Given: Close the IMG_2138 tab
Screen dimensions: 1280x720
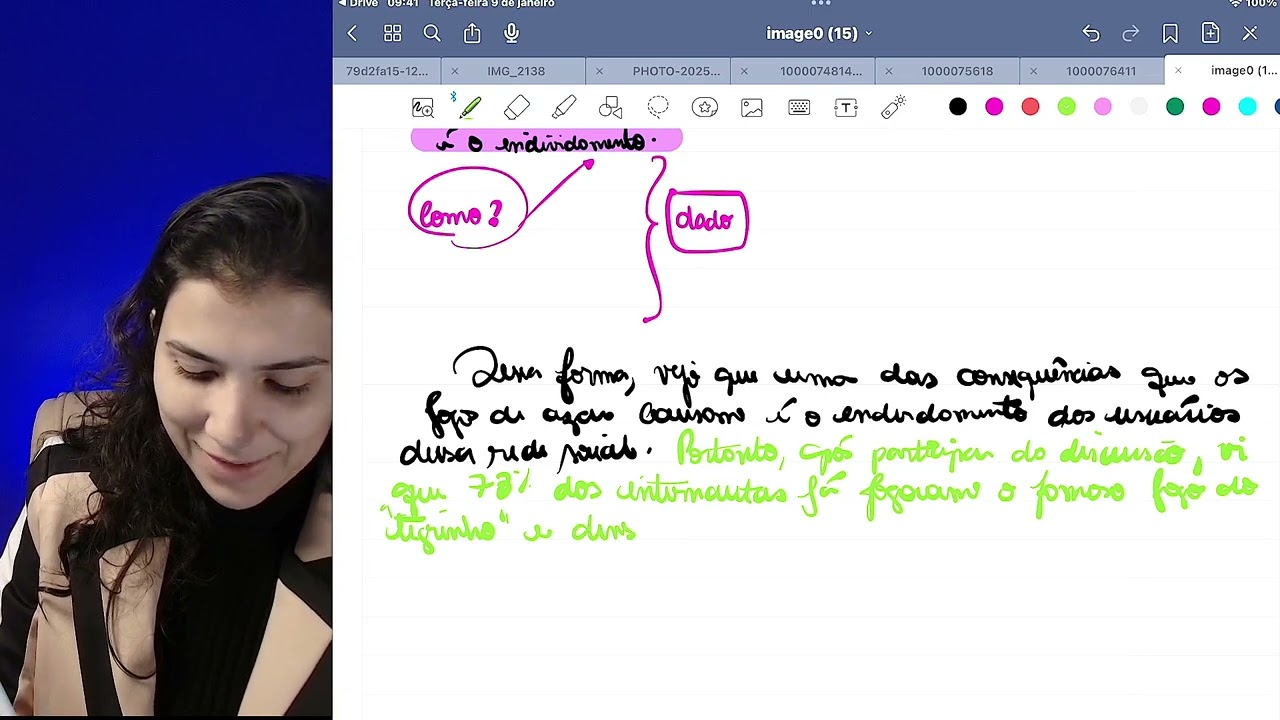Looking at the screenshot, I should (x=454, y=71).
